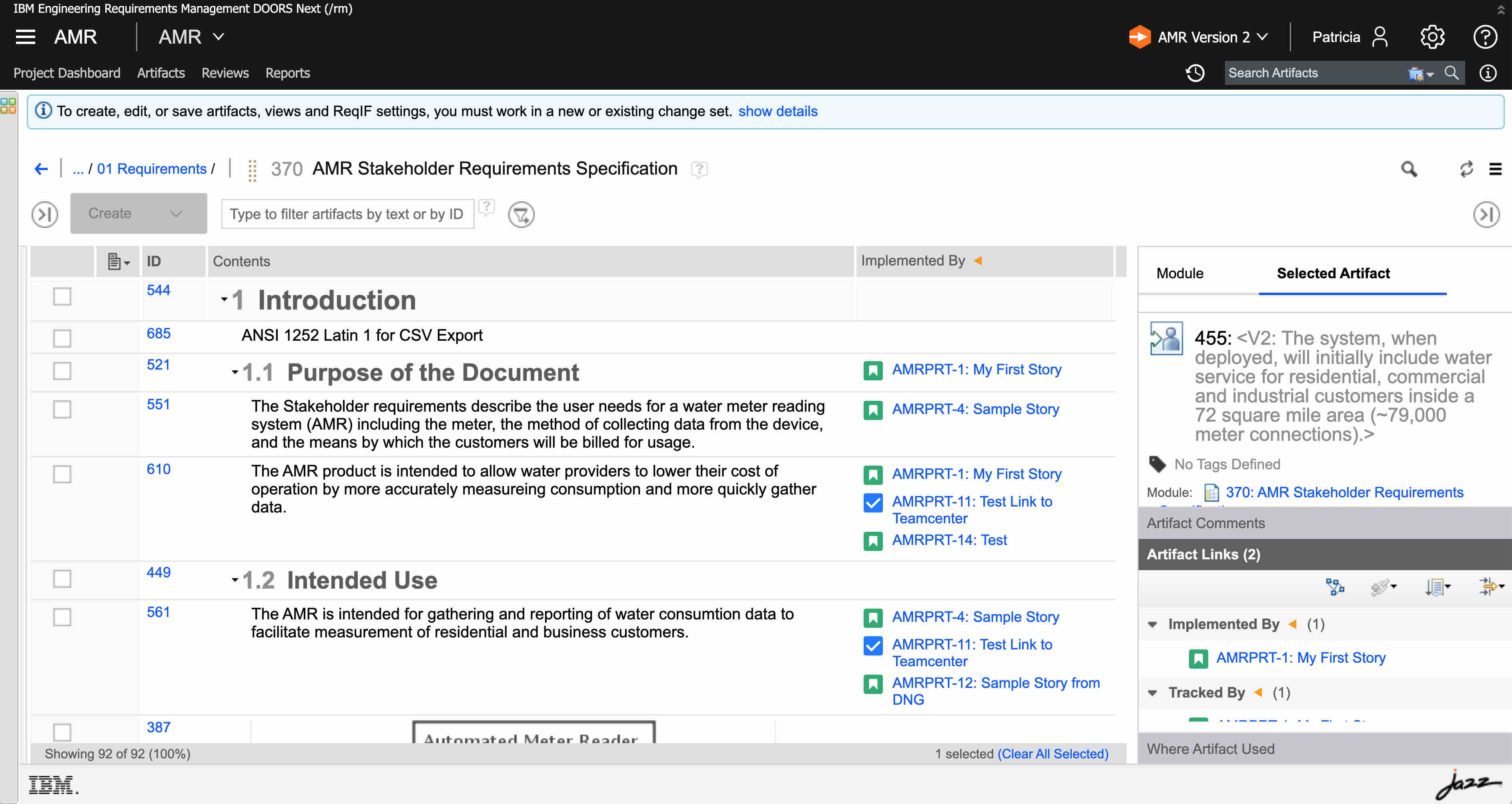Switch to the Module tab
This screenshot has width=1512, height=804.
(x=1180, y=273)
